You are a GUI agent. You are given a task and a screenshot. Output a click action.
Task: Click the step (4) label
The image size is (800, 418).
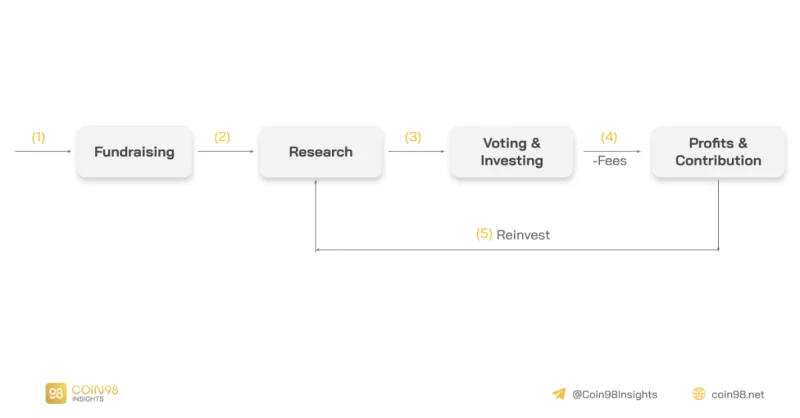[609, 137]
